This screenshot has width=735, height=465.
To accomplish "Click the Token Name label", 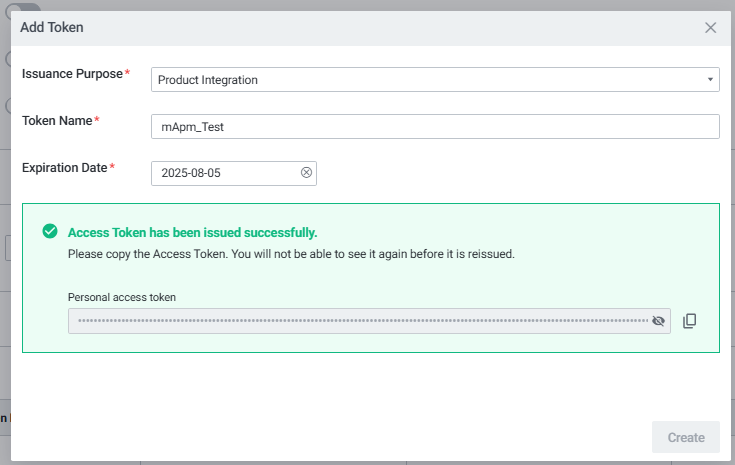I will [x=57, y=121].
